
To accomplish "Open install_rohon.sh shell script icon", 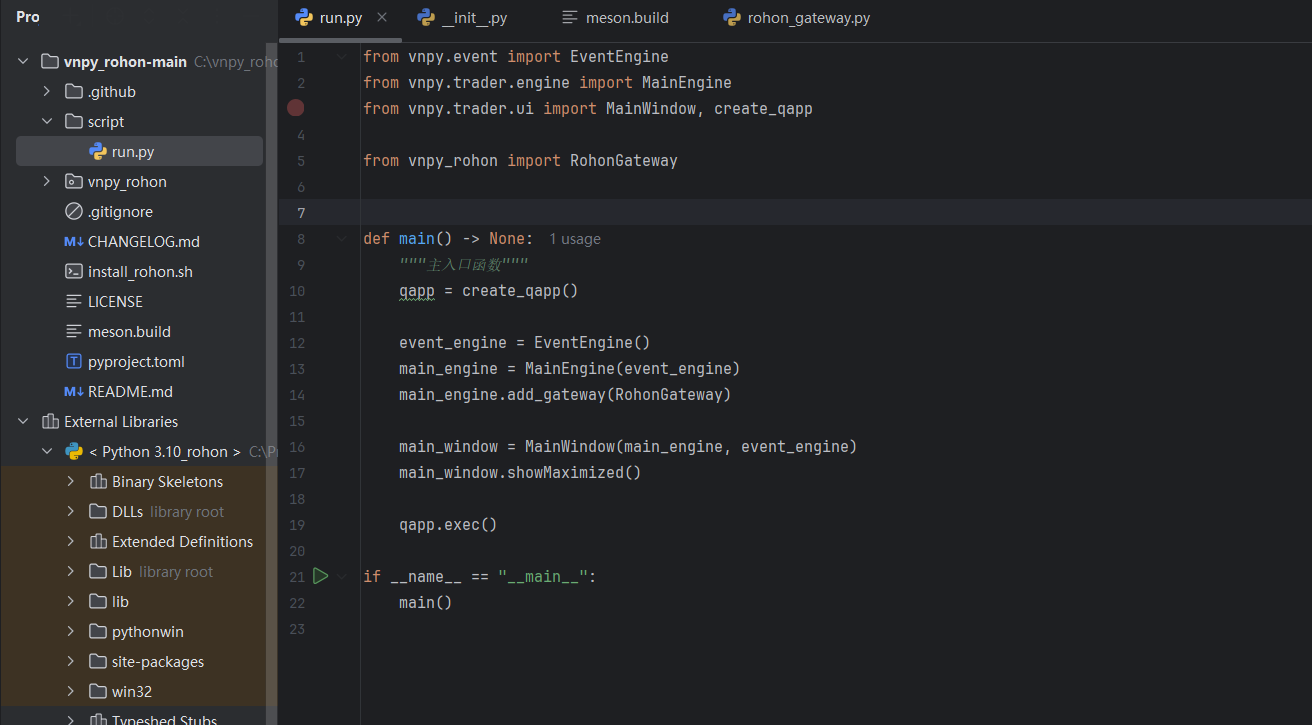I will [x=73, y=272].
